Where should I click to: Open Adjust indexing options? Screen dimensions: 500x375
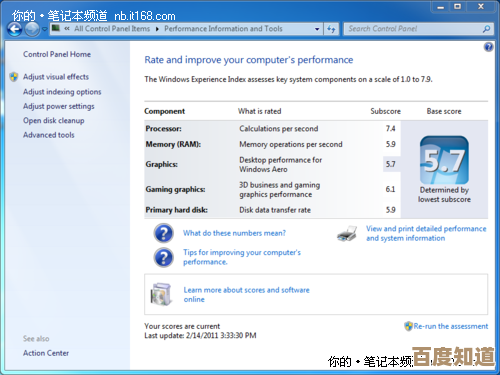click(x=62, y=92)
